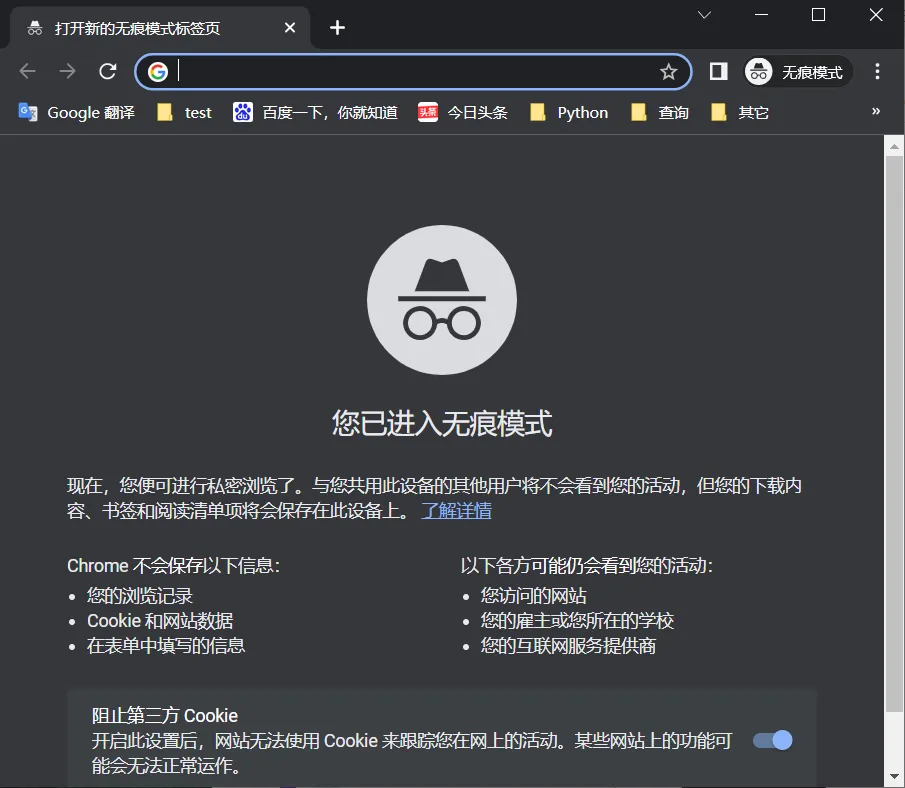Click the test bookmarks folder icon

tap(165, 112)
